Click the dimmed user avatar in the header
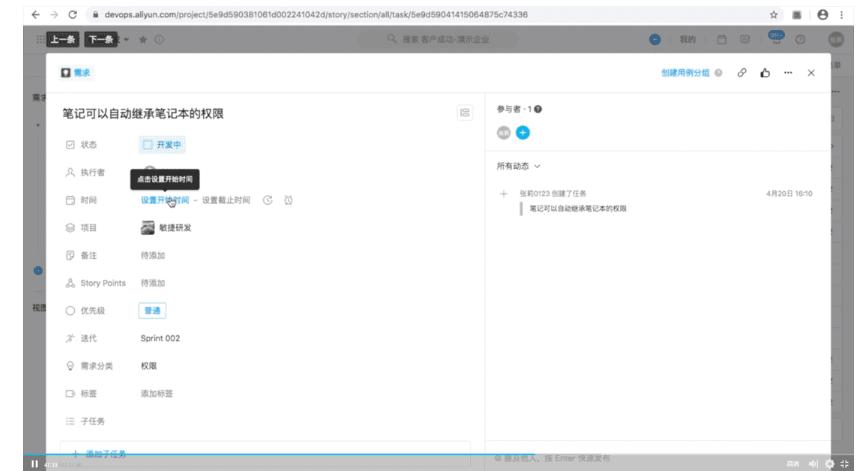The width and height of the screenshot is (862, 471). (836, 40)
